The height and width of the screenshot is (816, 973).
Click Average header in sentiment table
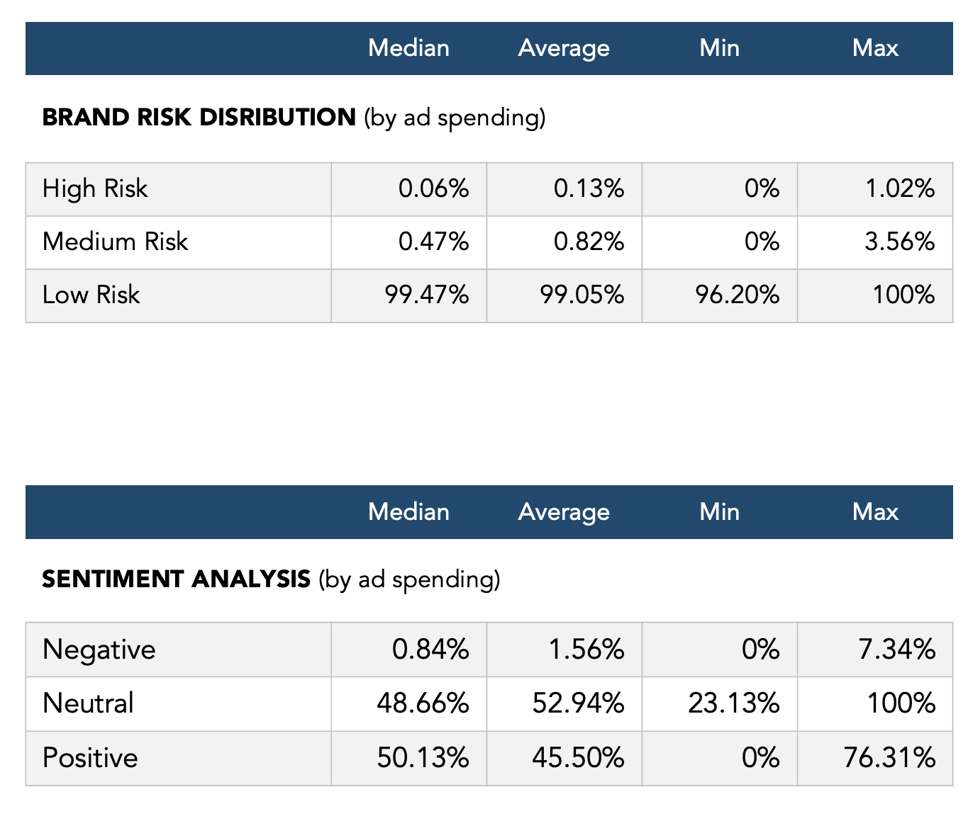point(564,512)
